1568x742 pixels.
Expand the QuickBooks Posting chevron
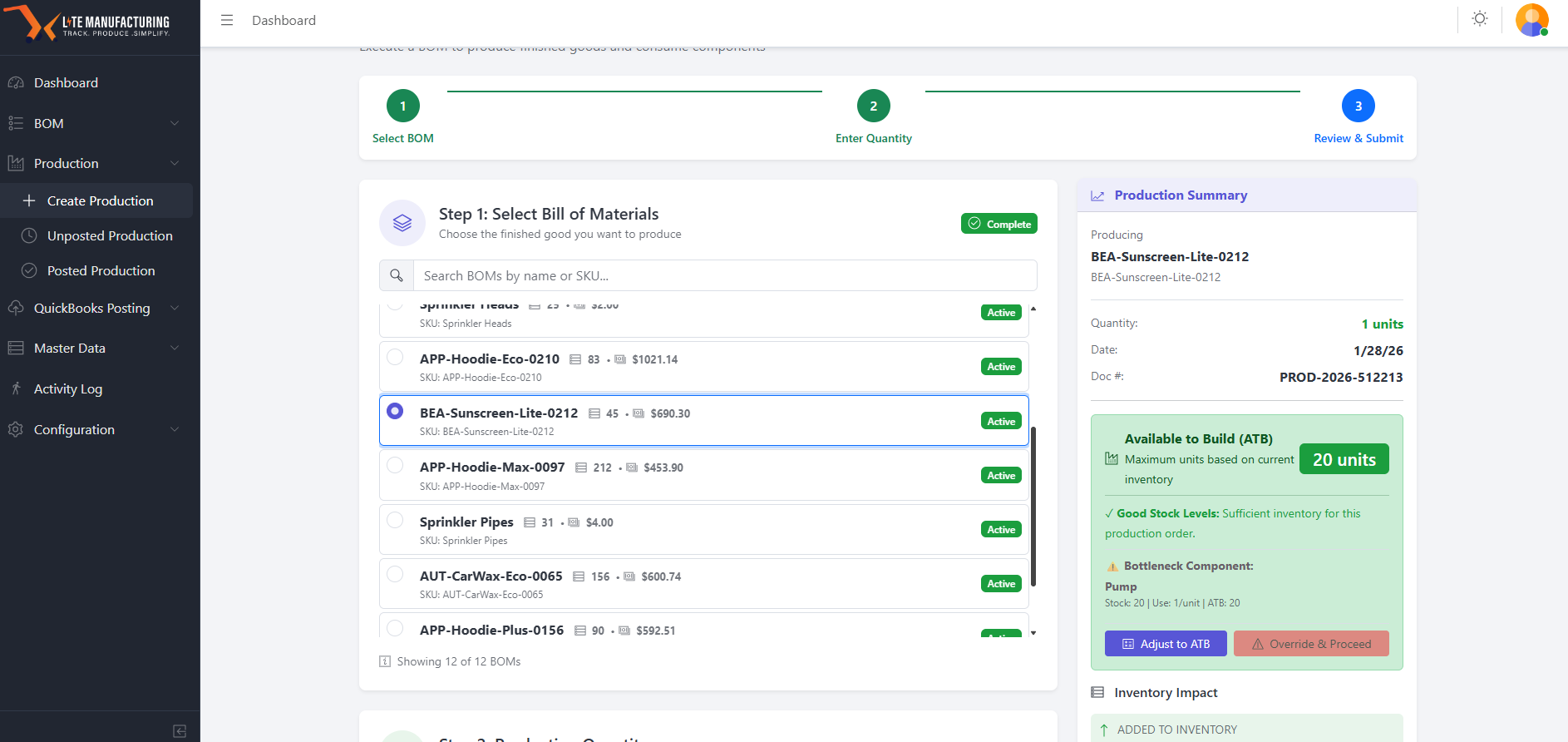pyautogui.click(x=175, y=308)
